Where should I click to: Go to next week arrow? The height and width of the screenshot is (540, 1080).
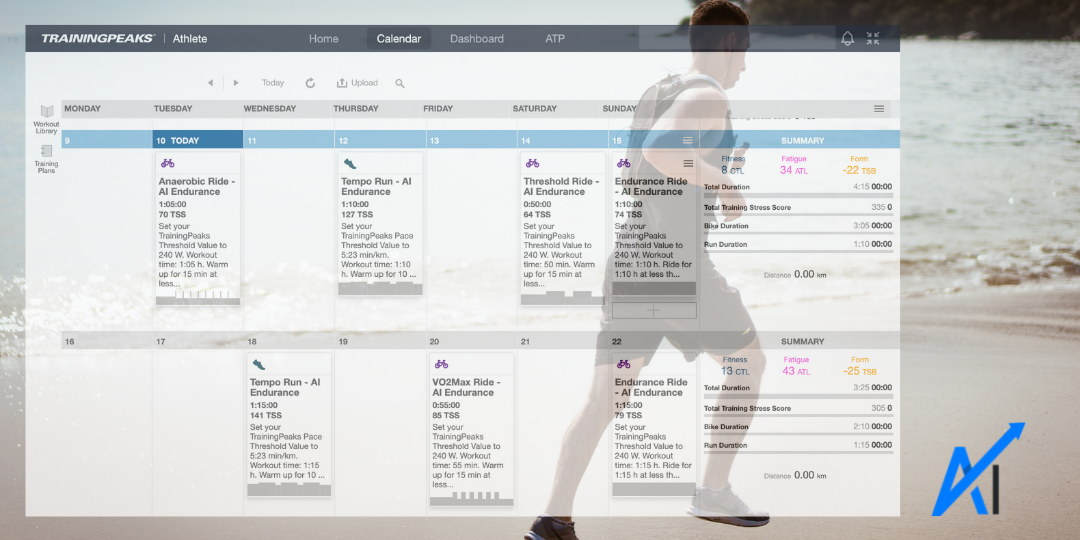pos(236,83)
